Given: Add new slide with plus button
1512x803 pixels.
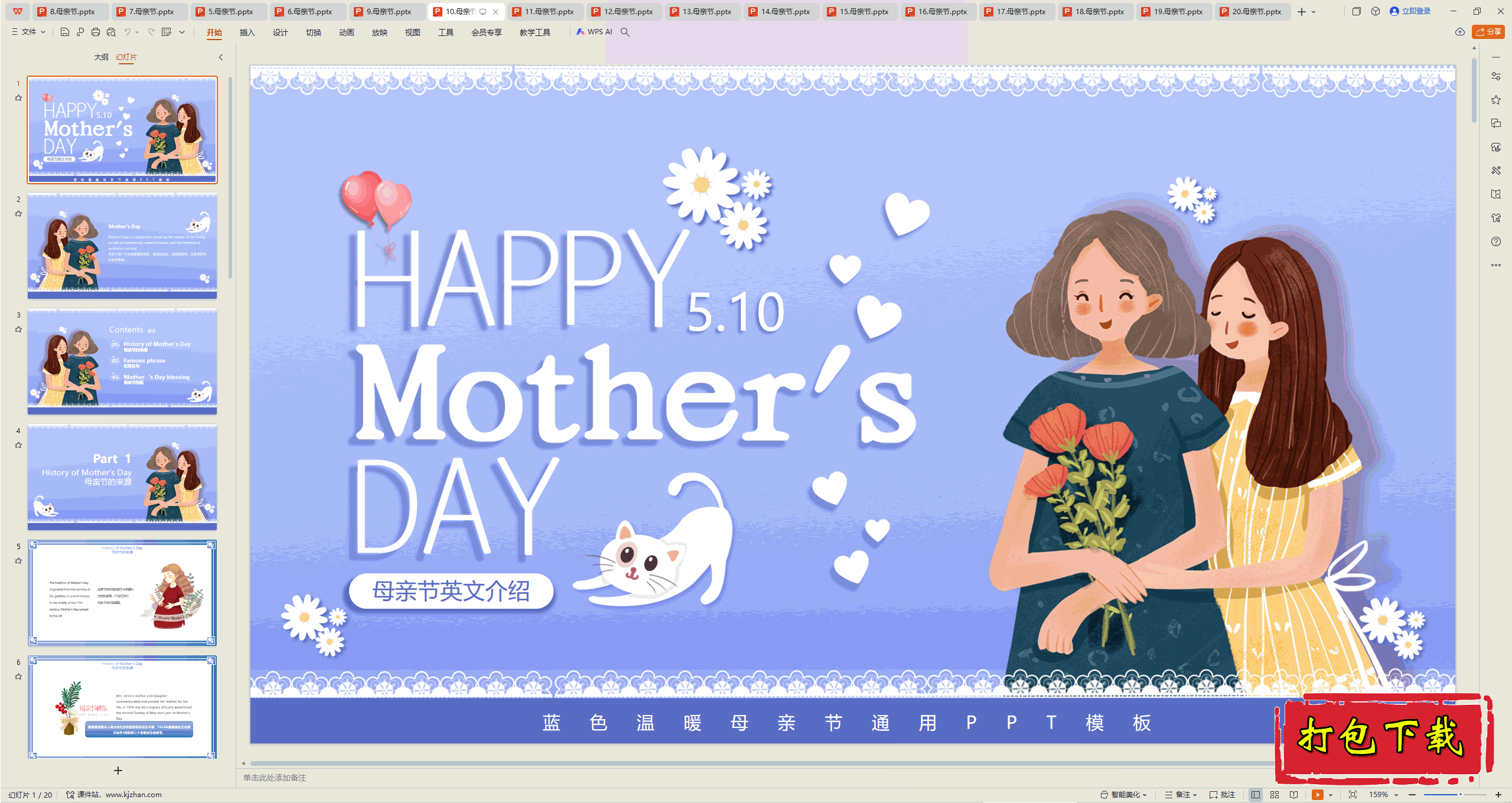Looking at the screenshot, I should point(118,771).
